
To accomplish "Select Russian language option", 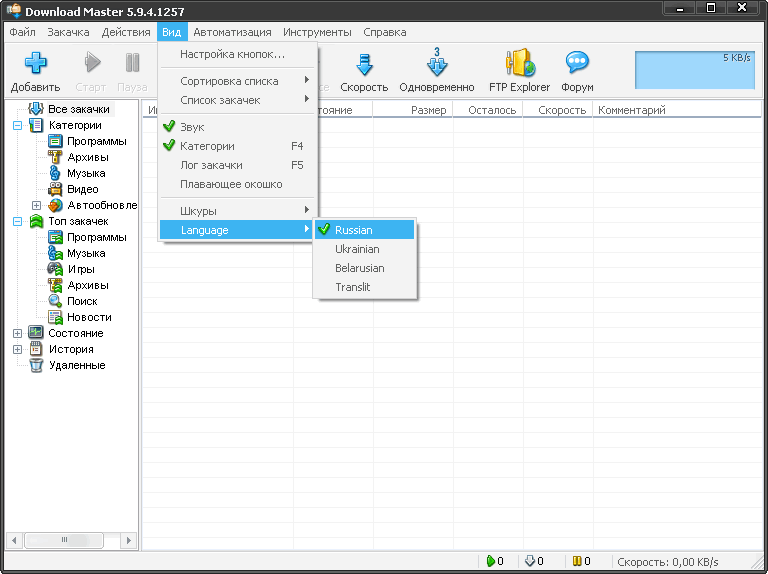I will (365, 230).
